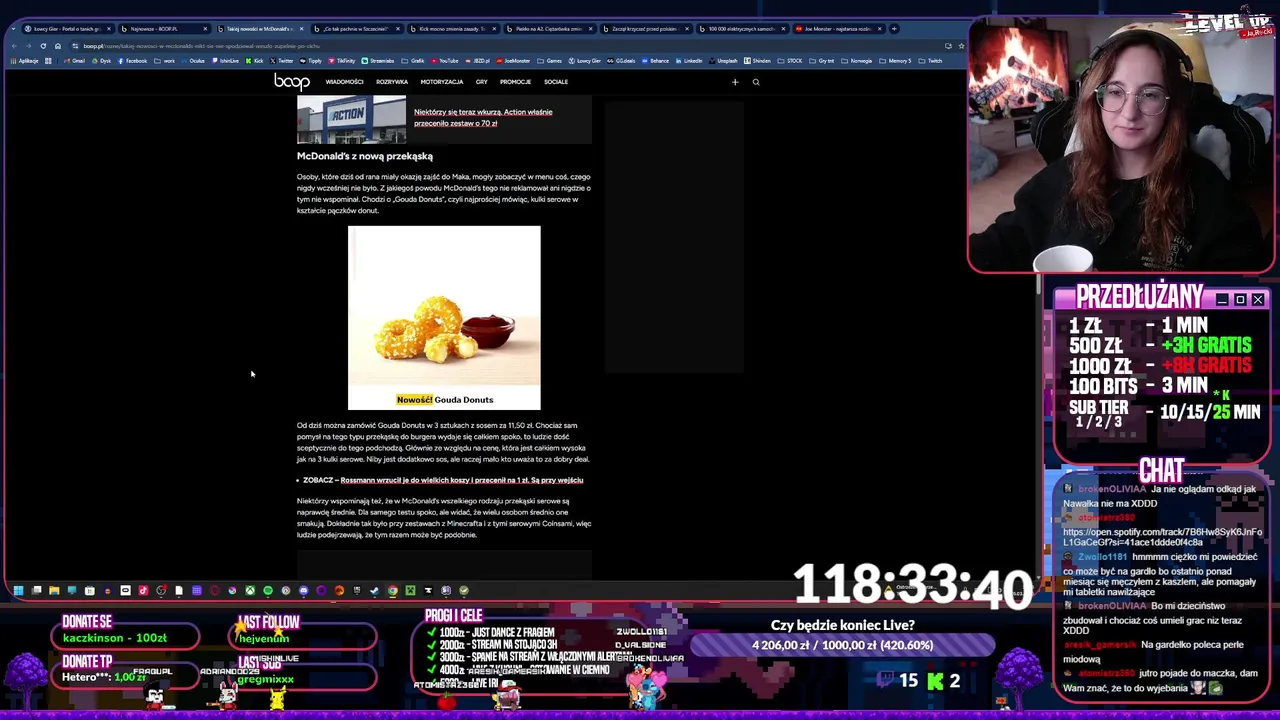The width and height of the screenshot is (1280, 720).
Task: Open the Games bookmarks folder
Action: pos(550,61)
